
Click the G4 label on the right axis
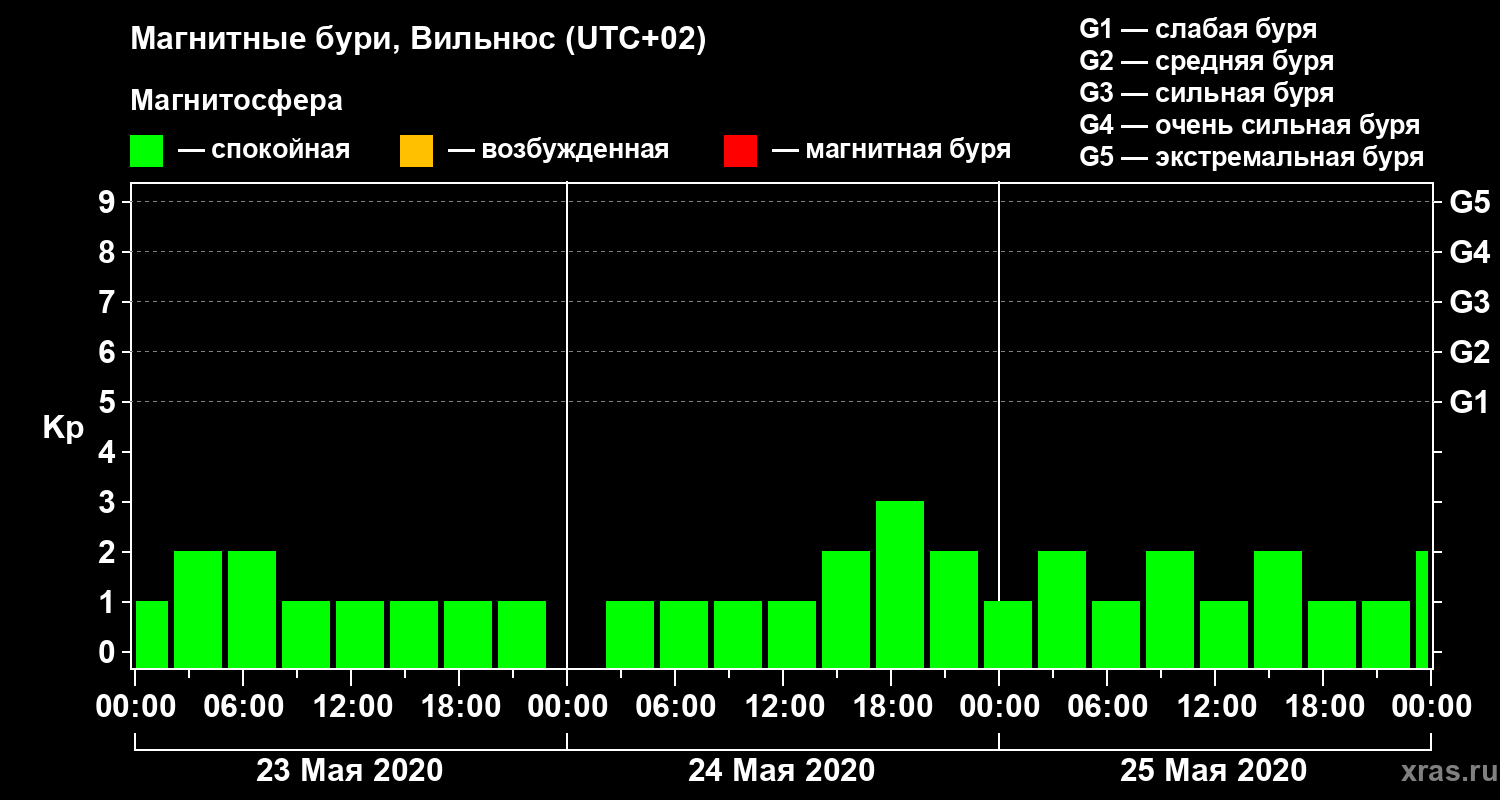click(x=1470, y=252)
